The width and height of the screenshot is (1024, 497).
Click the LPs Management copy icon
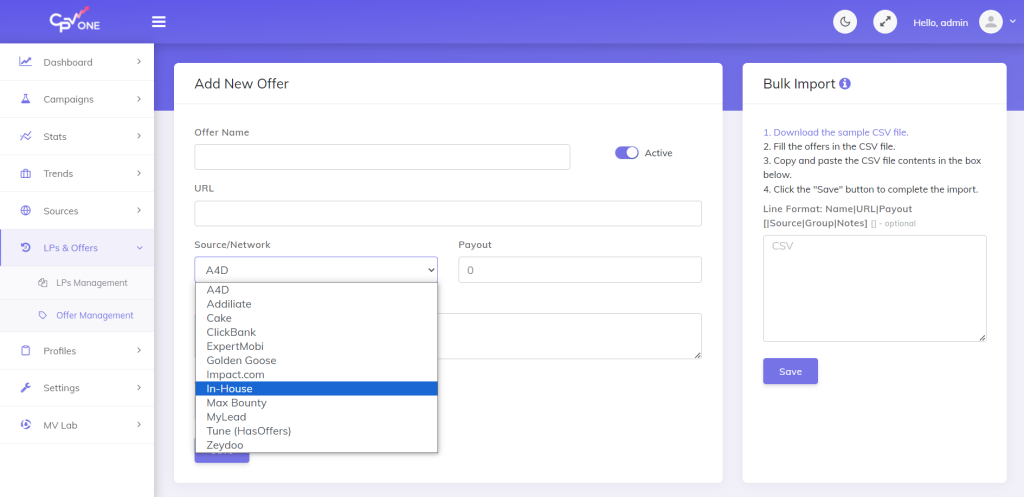pyautogui.click(x=43, y=283)
